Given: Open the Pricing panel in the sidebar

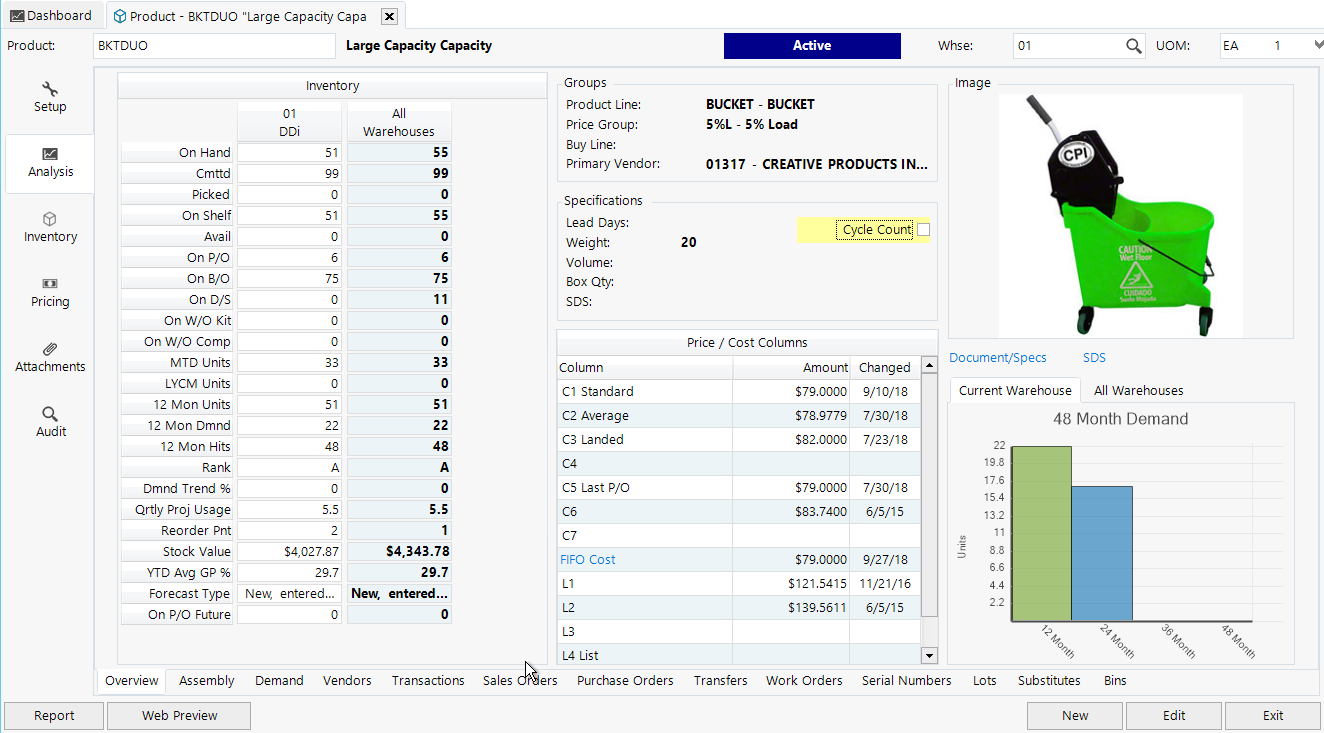Looking at the screenshot, I should click(49, 292).
